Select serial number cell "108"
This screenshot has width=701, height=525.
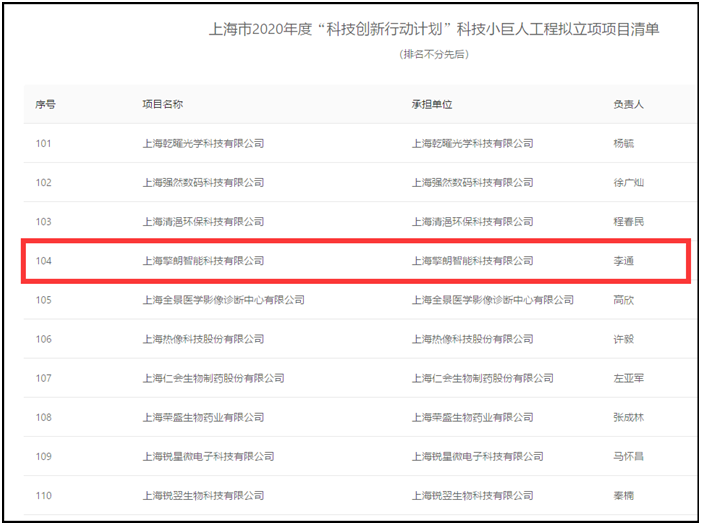click(43, 417)
